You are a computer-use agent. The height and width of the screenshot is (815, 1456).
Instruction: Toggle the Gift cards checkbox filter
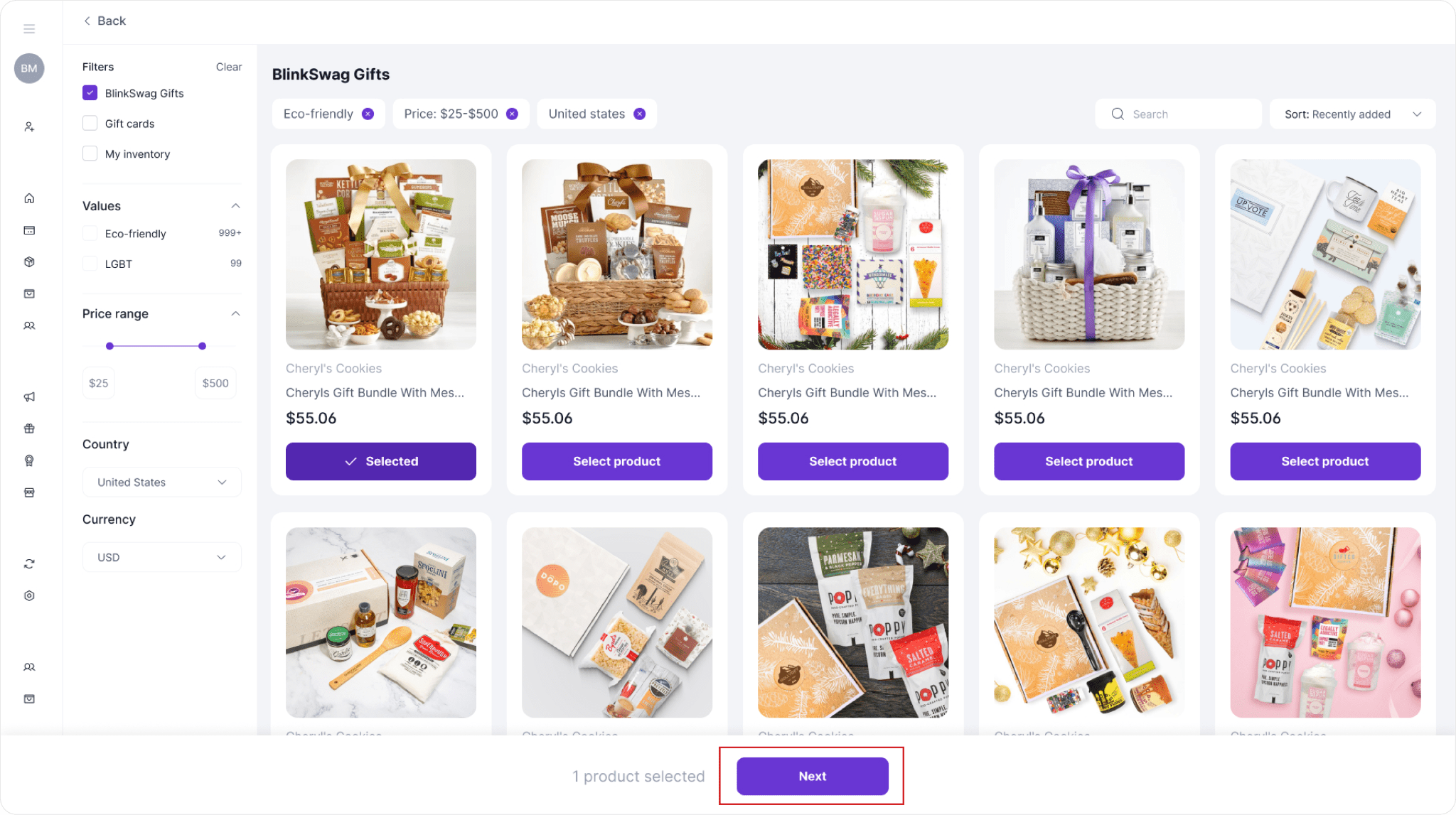click(90, 123)
